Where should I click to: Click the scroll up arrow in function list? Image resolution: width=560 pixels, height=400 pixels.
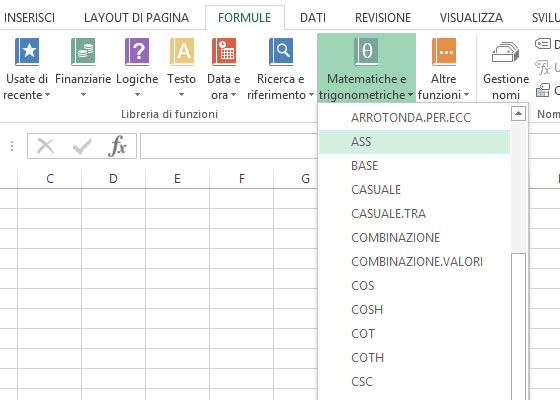tap(518, 114)
